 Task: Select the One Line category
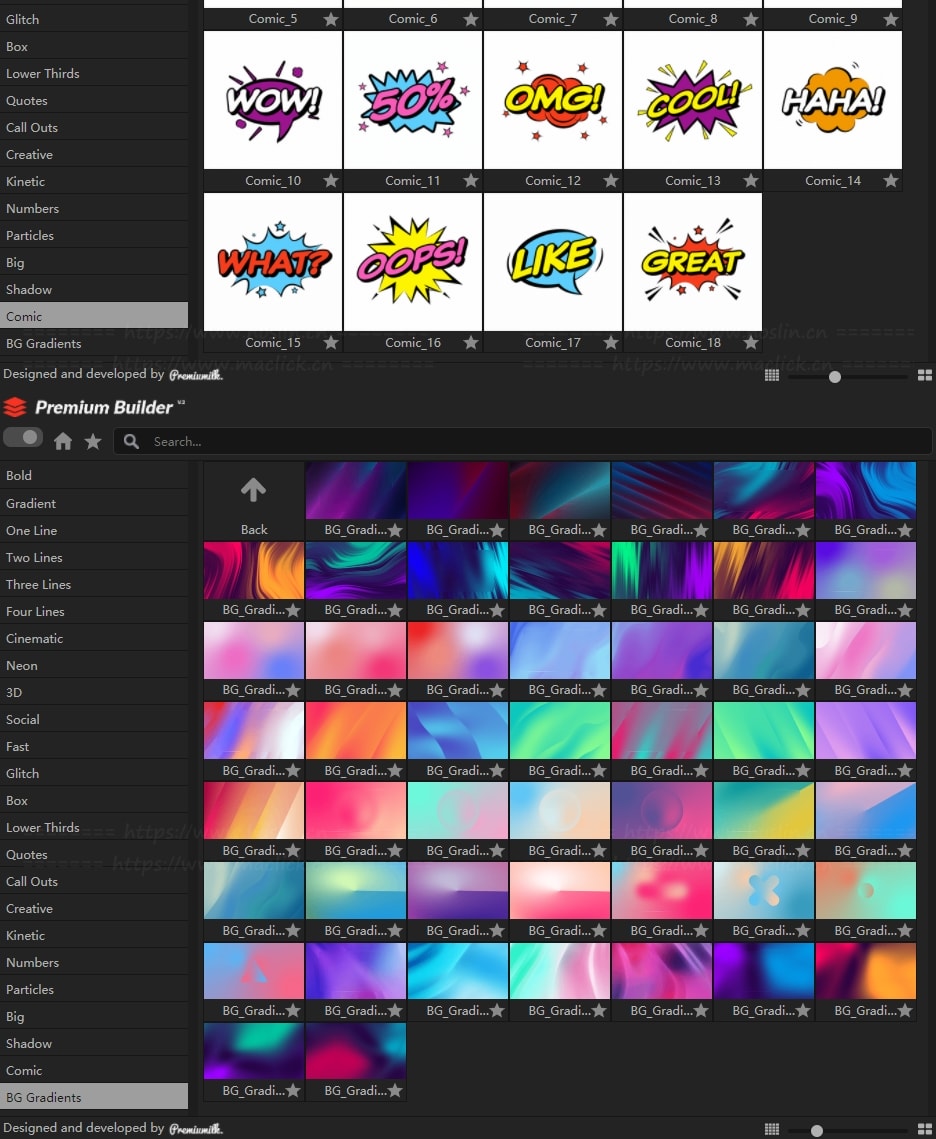pos(94,530)
